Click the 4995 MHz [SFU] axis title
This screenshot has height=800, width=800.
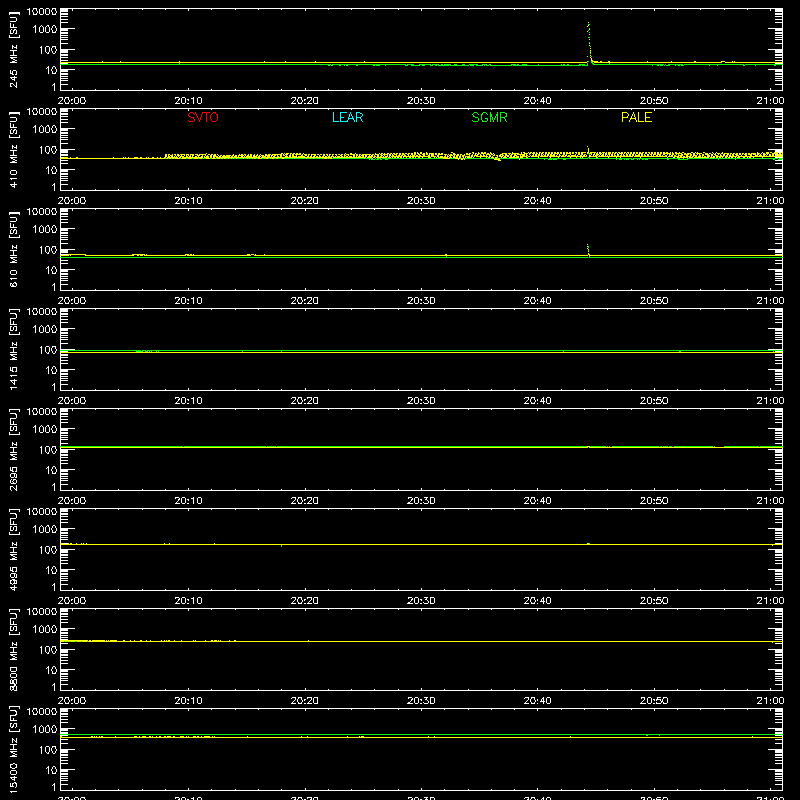pos(14,550)
